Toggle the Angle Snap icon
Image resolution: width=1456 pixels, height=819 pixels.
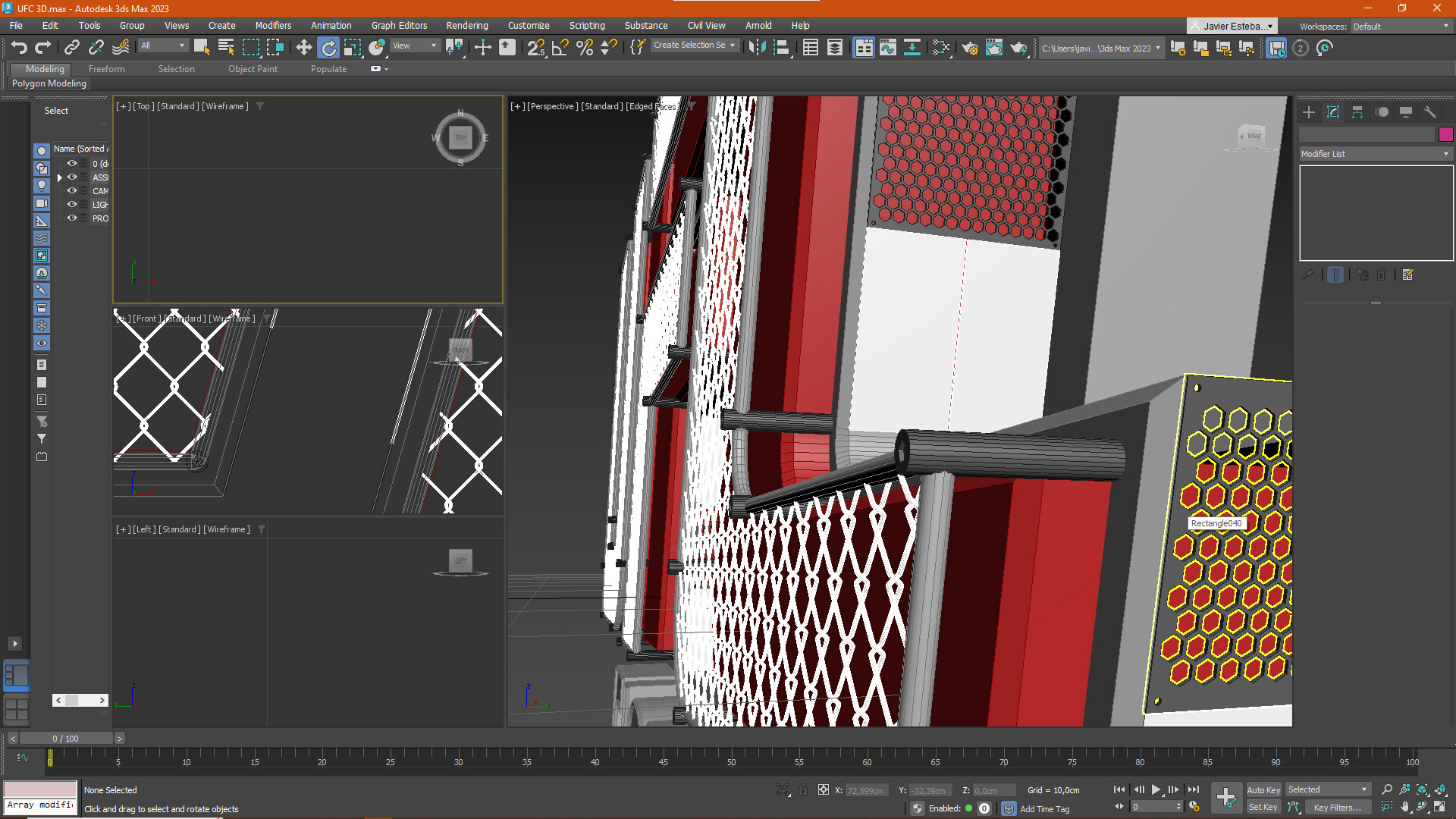(x=560, y=48)
